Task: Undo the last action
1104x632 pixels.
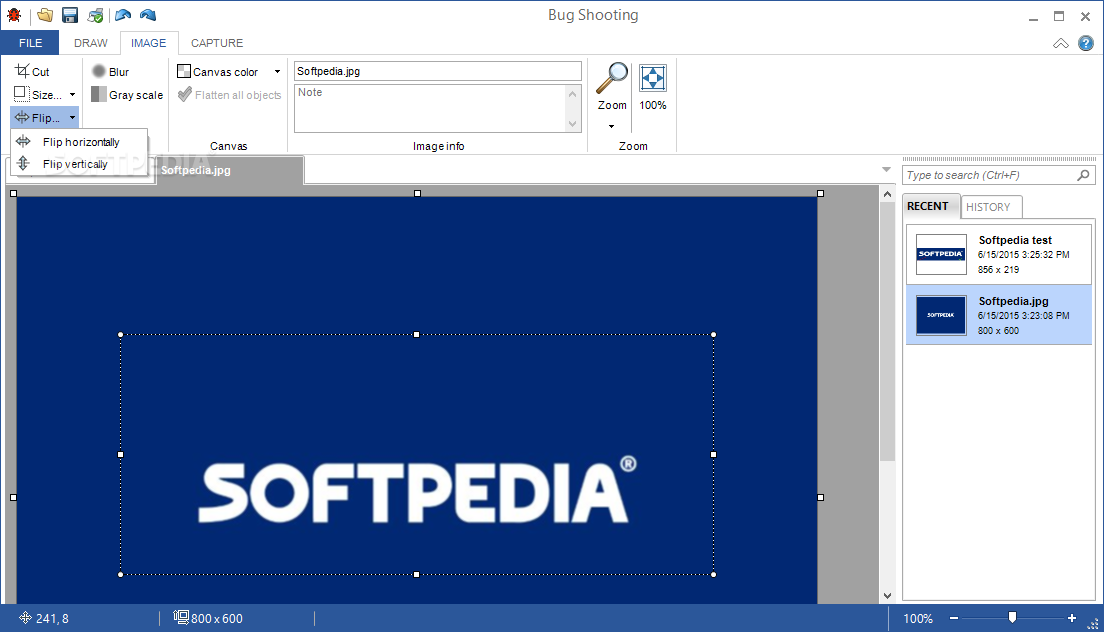Action: (x=123, y=15)
